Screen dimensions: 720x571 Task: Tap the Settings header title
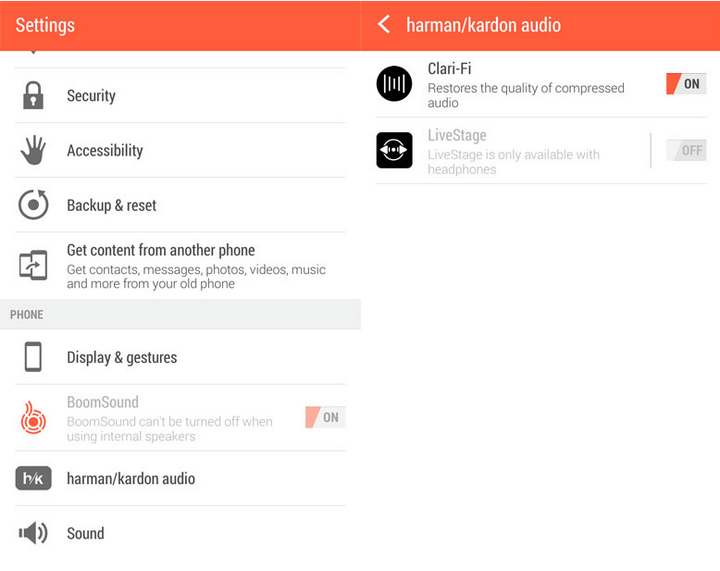pos(45,25)
